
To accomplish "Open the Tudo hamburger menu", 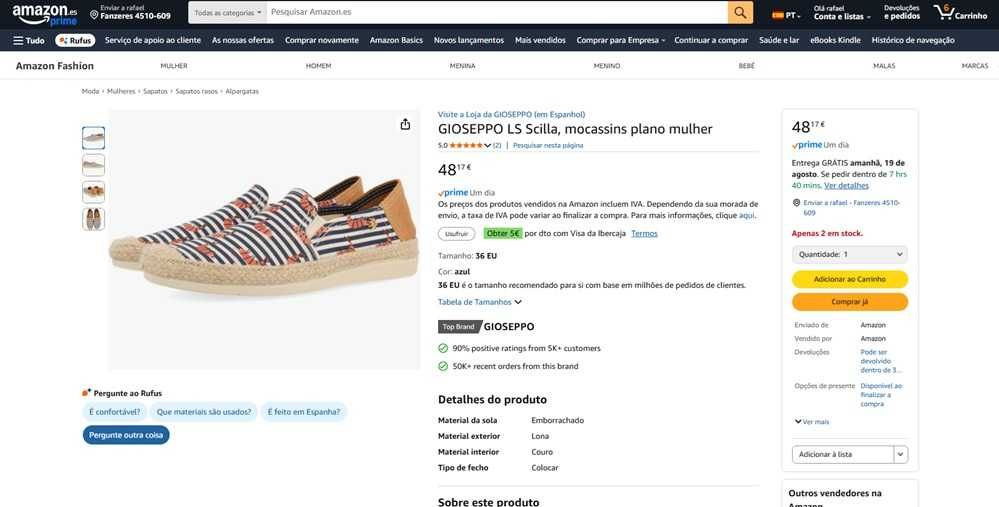I will click(x=29, y=40).
